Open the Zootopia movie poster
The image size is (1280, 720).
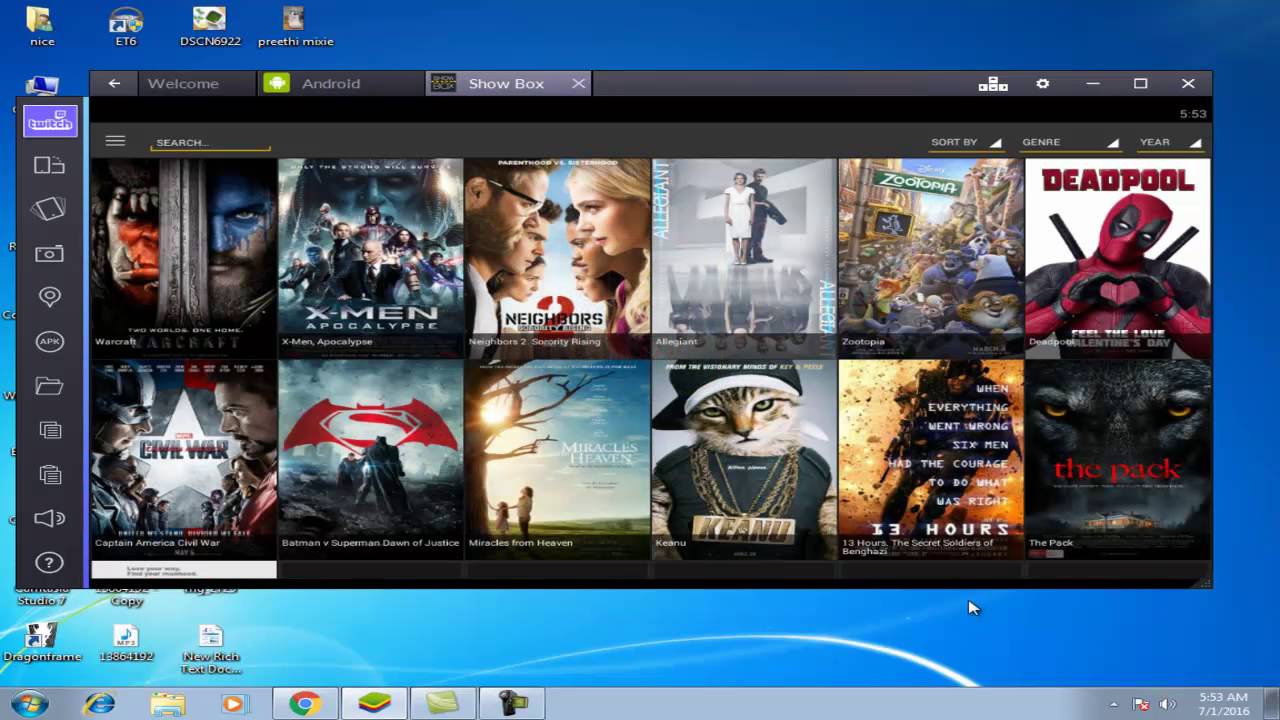point(931,258)
